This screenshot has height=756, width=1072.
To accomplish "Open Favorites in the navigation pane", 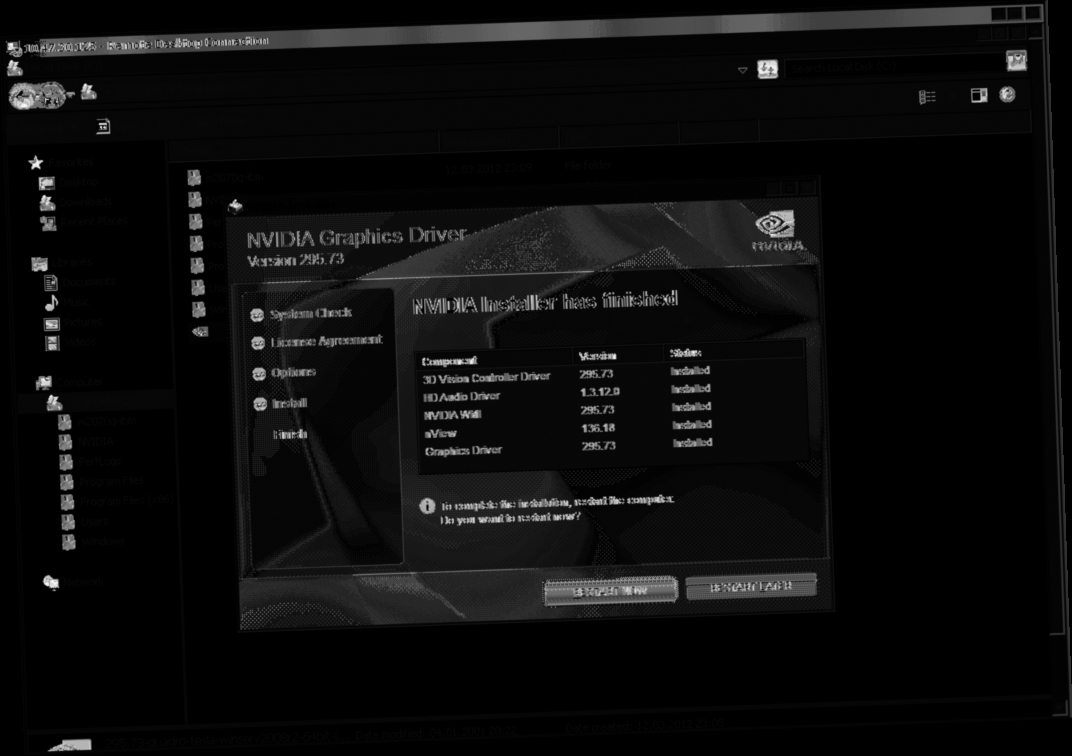I will pos(60,163).
